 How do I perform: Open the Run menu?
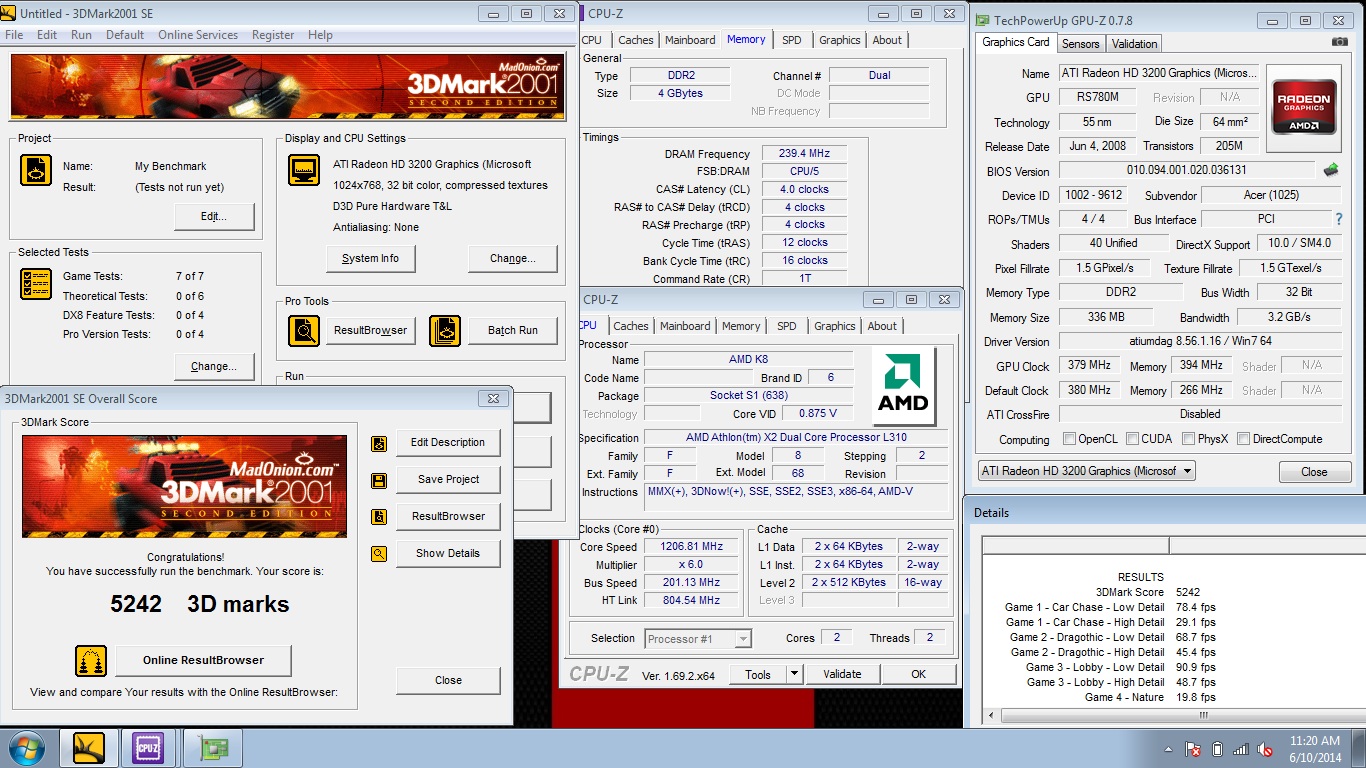pos(81,35)
